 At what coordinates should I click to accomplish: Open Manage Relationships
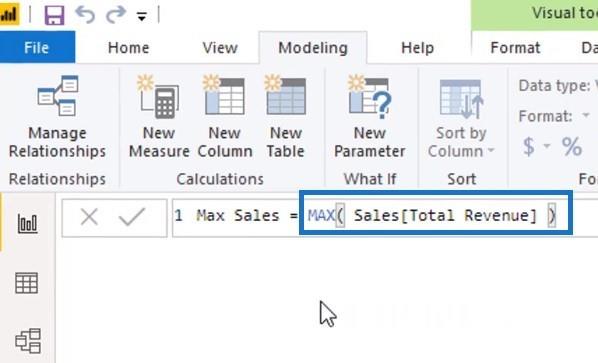pos(57,117)
